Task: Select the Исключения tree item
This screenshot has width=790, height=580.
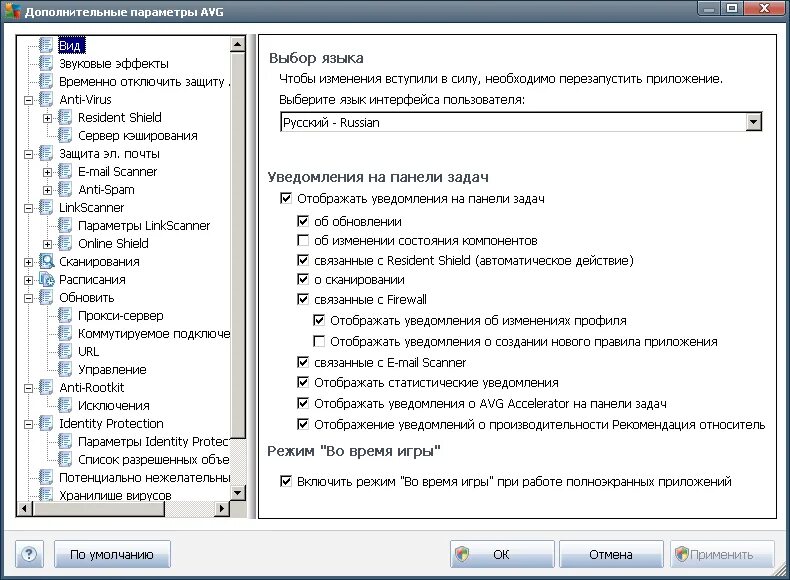Action: click(x=113, y=405)
